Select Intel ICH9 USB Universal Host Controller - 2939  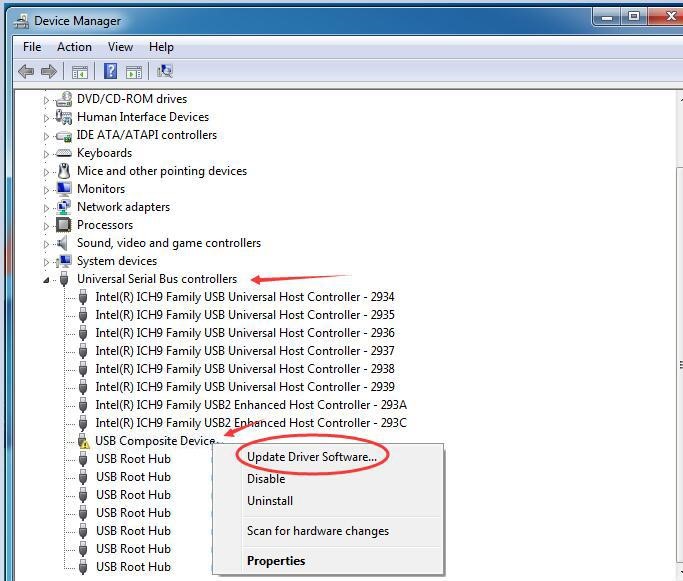click(245, 387)
